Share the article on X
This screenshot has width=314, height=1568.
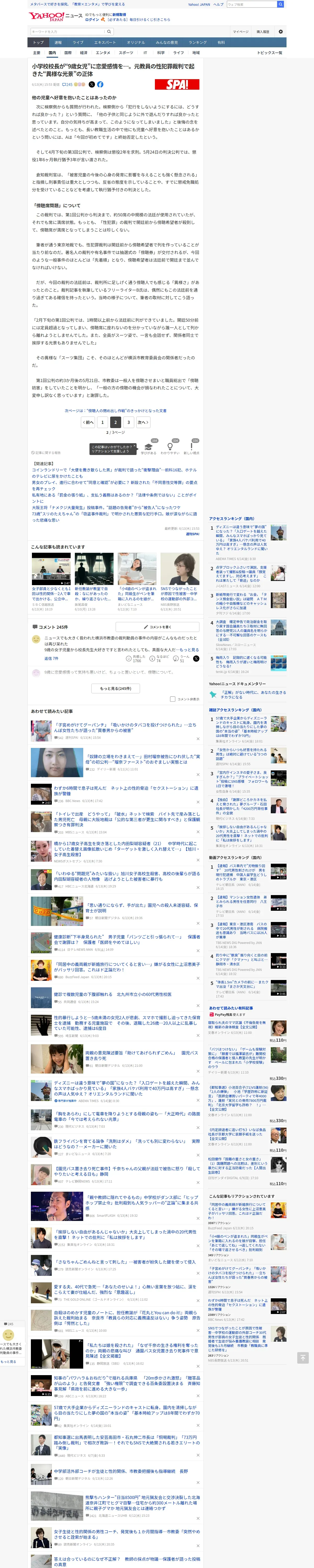92,85
